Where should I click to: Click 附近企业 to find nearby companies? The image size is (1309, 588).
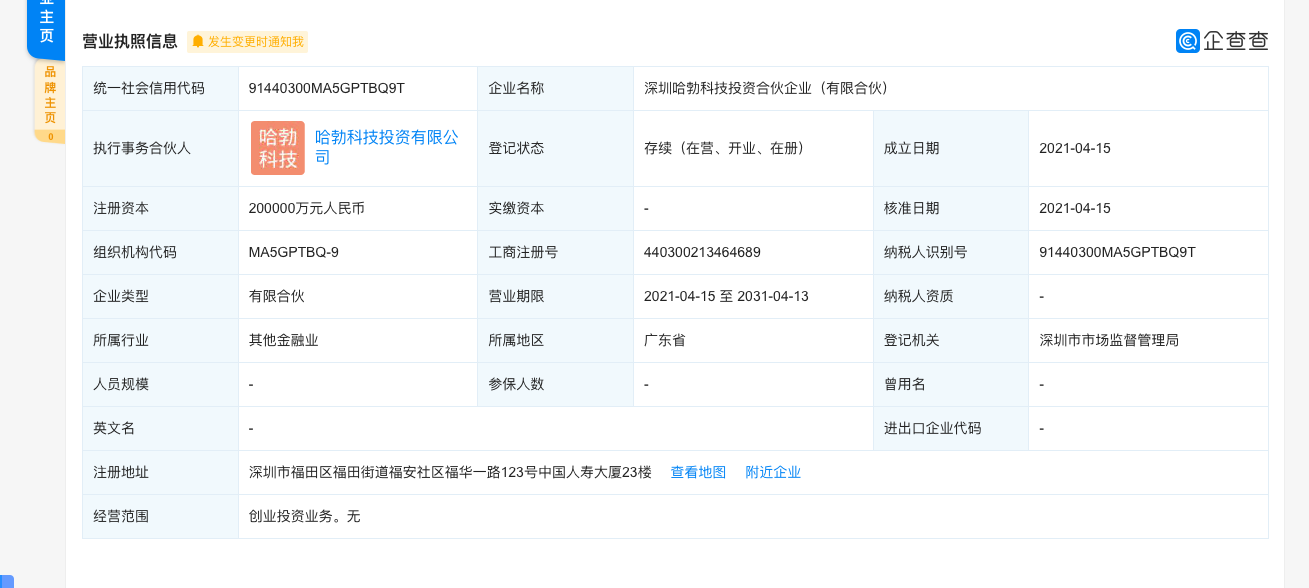(772, 472)
